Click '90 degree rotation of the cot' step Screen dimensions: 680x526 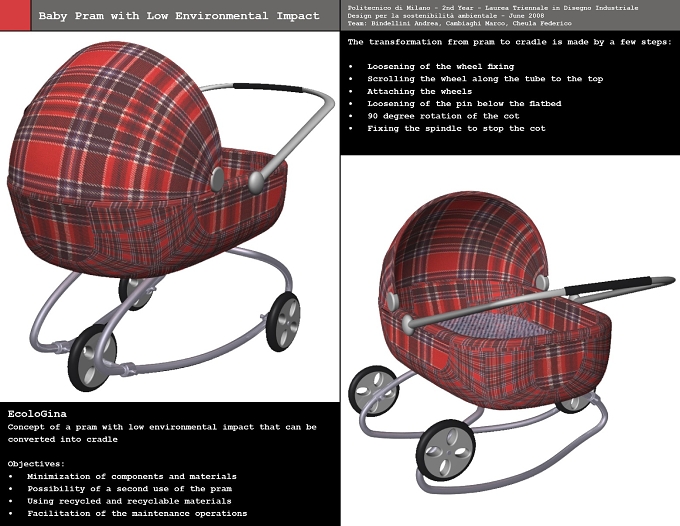[x=443, y=116]
